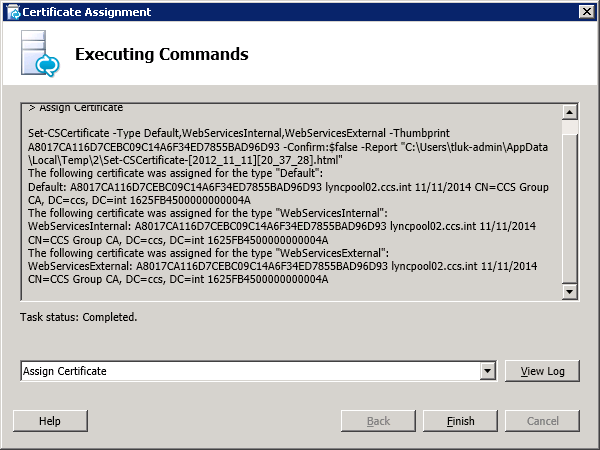Click the log scrollbar up arrow
The image size is (600, 450).
[570, 111]
